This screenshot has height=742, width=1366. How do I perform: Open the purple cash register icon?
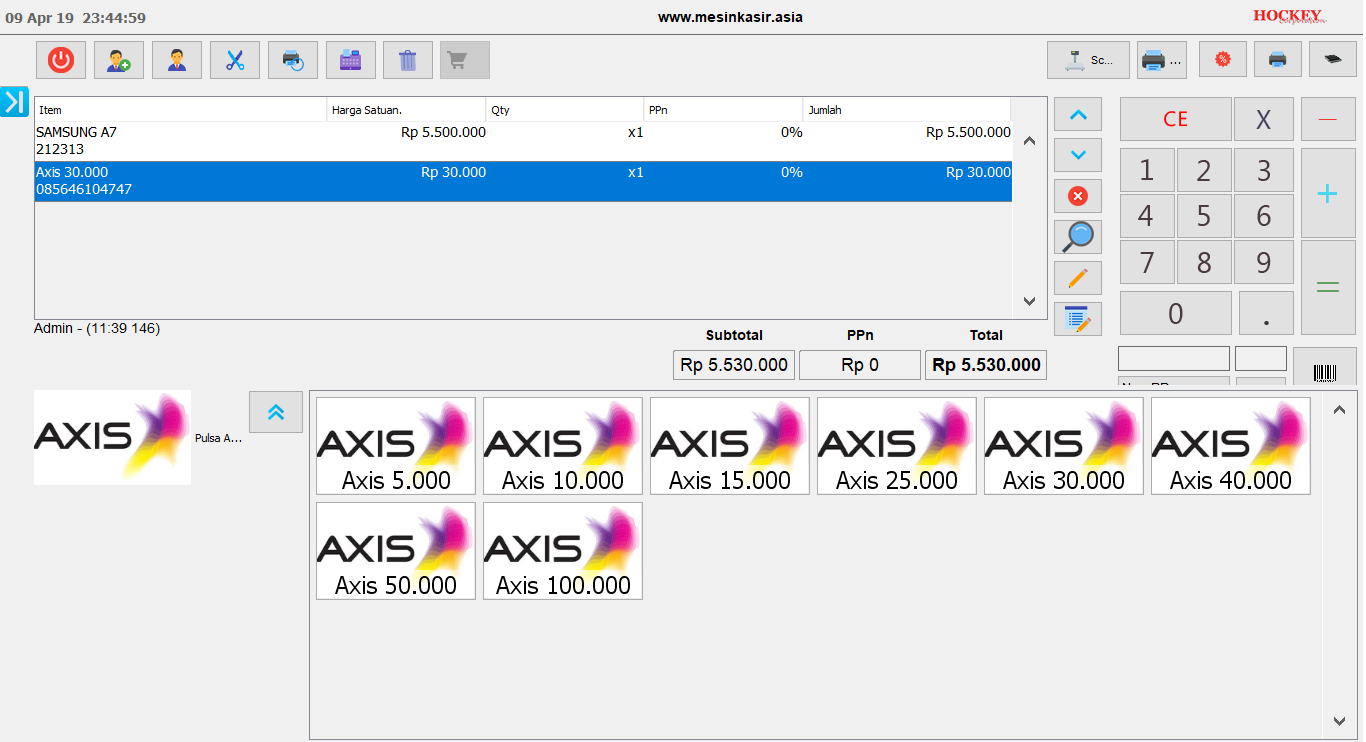pos(351,60)
